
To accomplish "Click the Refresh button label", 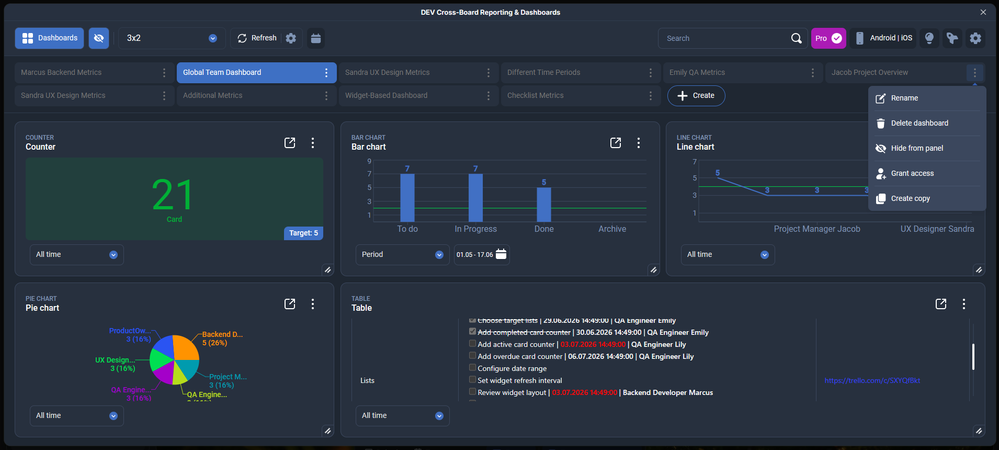I will tap(264, 38).
